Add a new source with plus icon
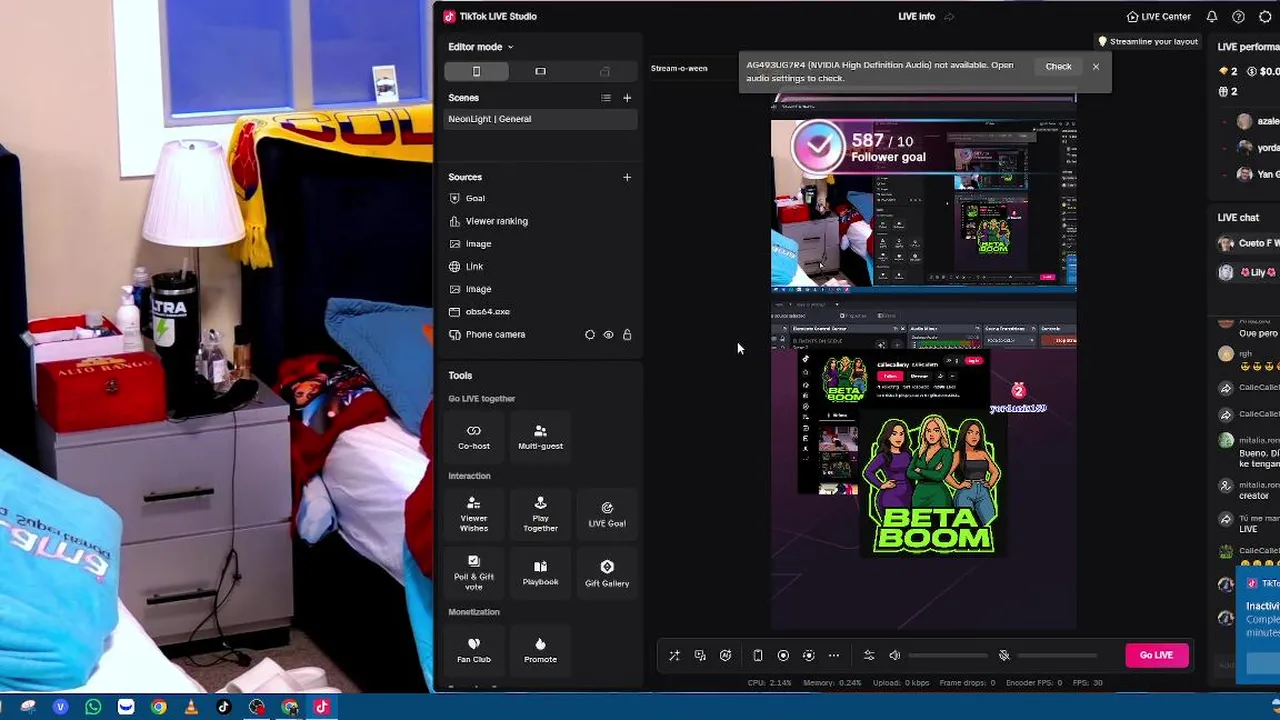Image resolution: width=1280 pixels, height=720 pixels. point(627,177)
